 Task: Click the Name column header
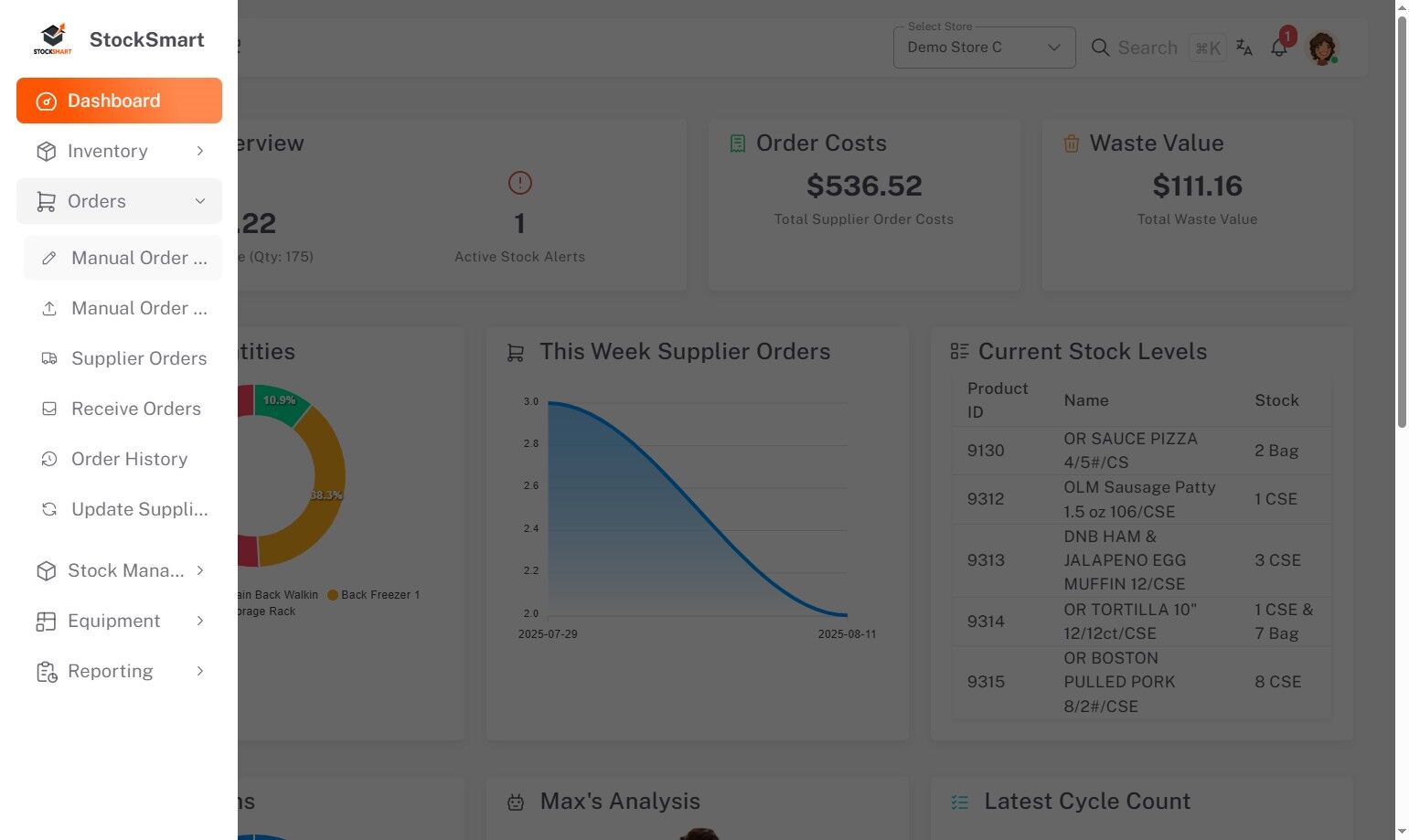click(1086, 400)
